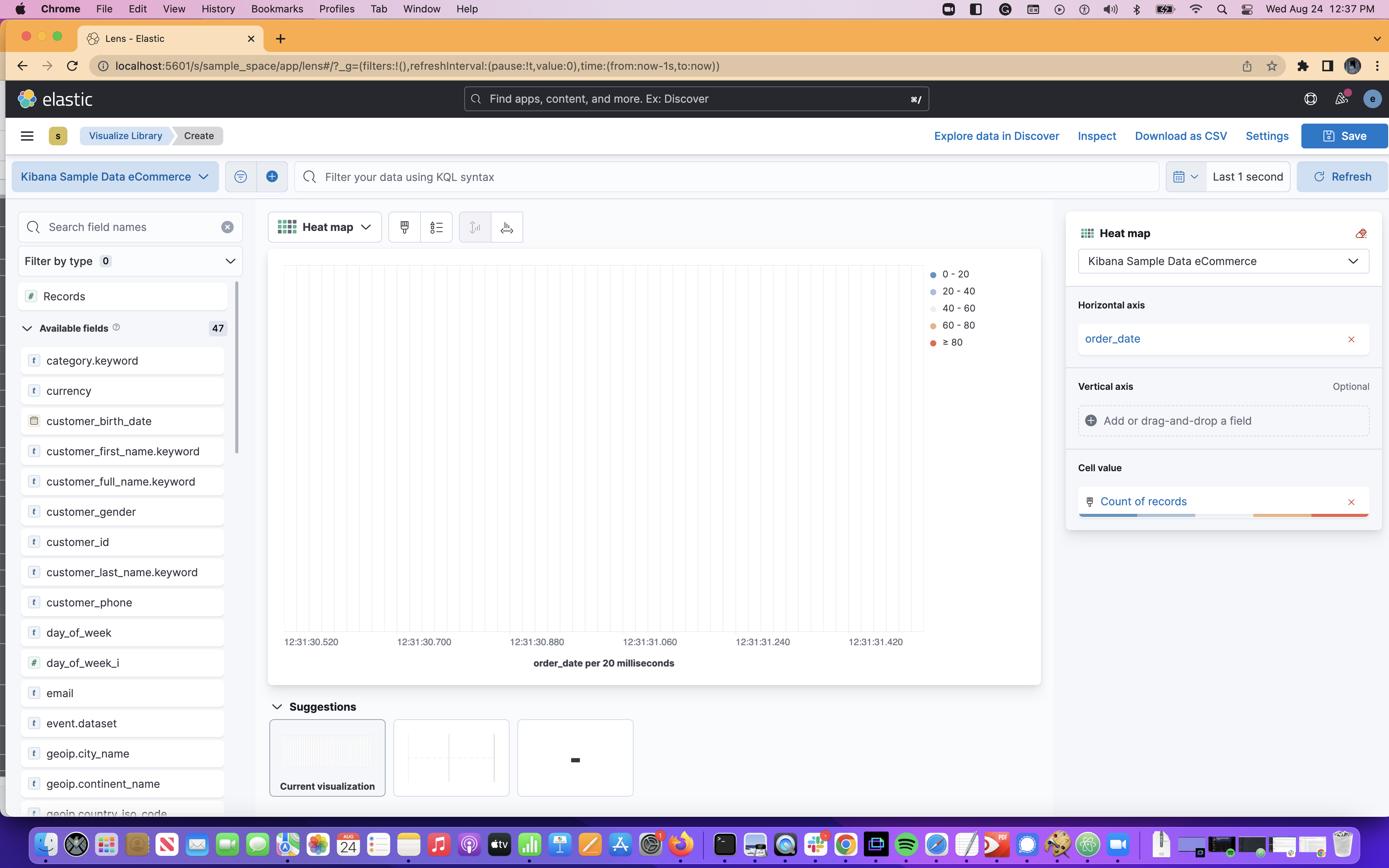Open layer data view dropdown in right panel
Screen dimensions: 1389x868
[1223, 261]
